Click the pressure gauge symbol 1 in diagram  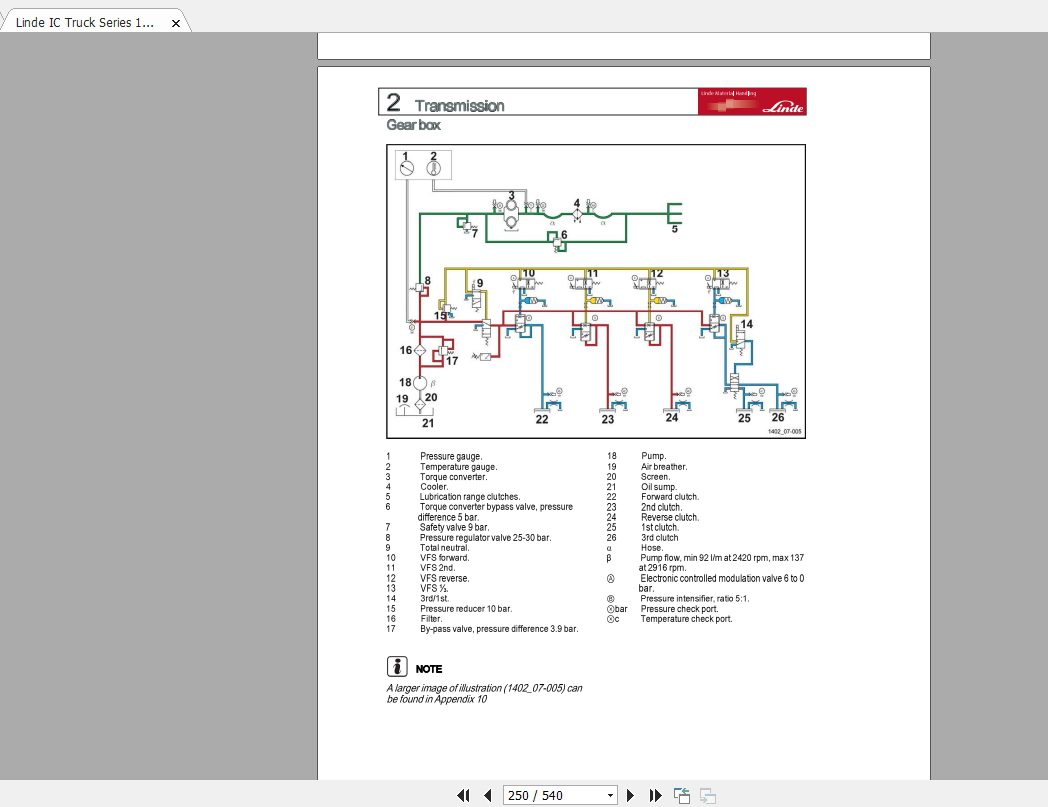[407, 168]
